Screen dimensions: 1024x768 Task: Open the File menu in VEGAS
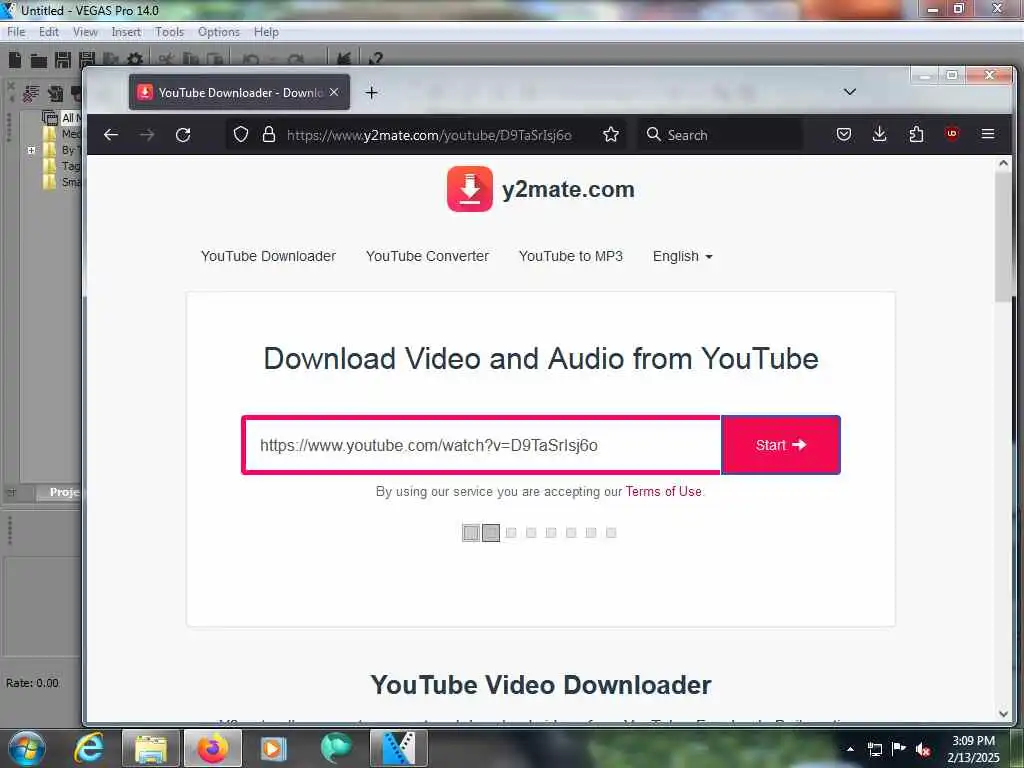16,32
